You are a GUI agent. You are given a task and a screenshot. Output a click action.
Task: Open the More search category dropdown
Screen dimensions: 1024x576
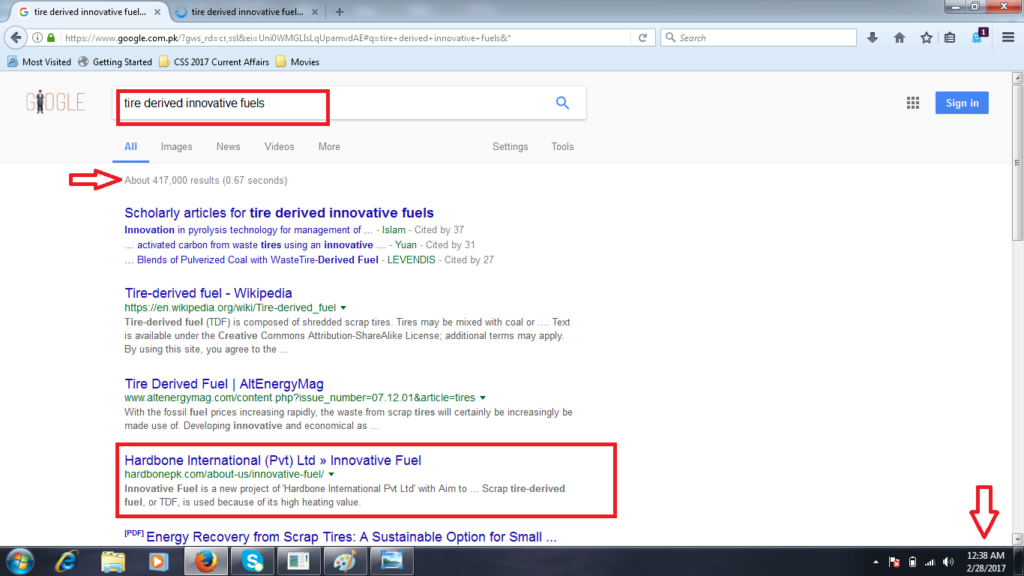[x=329, y=146]
